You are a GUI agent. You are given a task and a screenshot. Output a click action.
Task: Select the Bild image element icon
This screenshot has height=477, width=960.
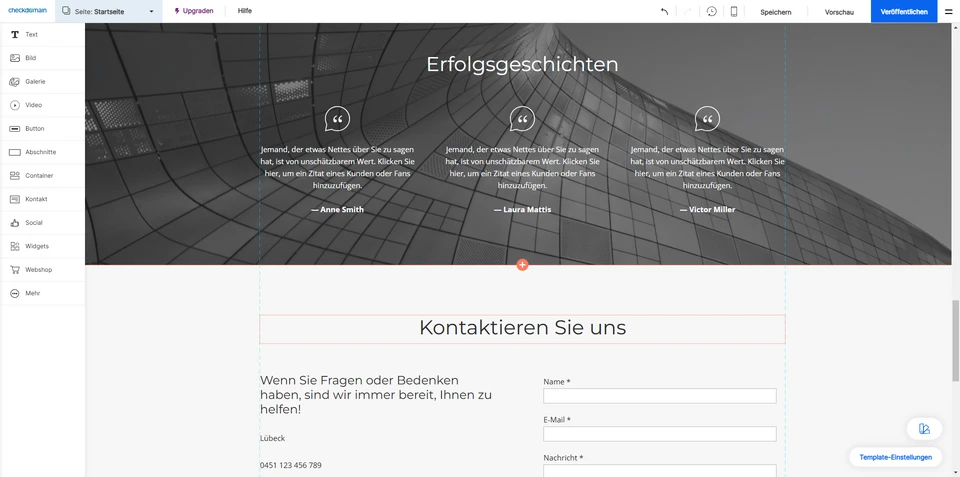click(x=15, y=58)
